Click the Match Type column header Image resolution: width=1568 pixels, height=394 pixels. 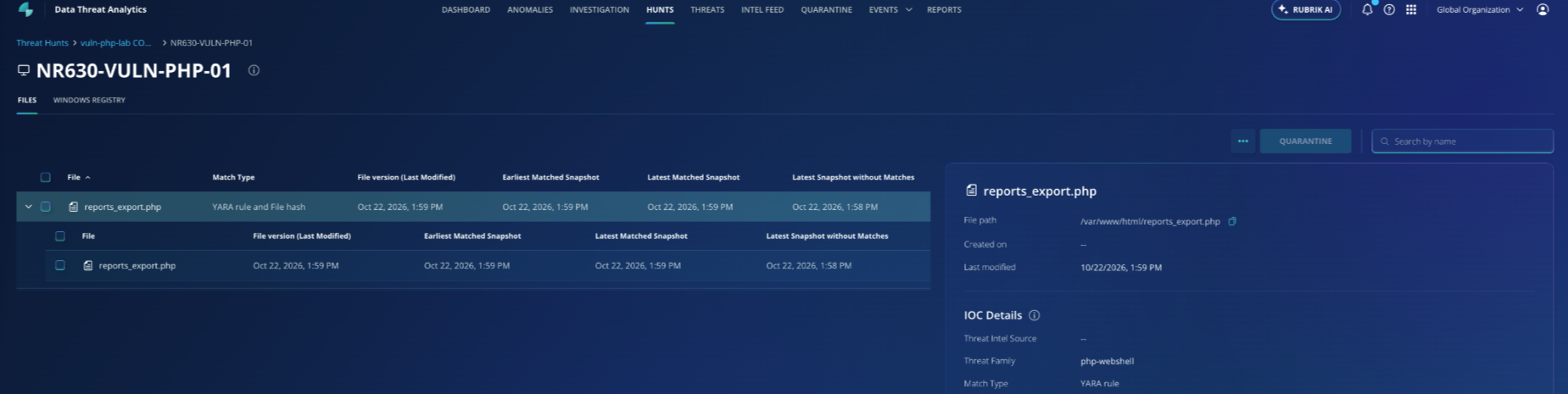pyautogui.click(x=233, y=177)
